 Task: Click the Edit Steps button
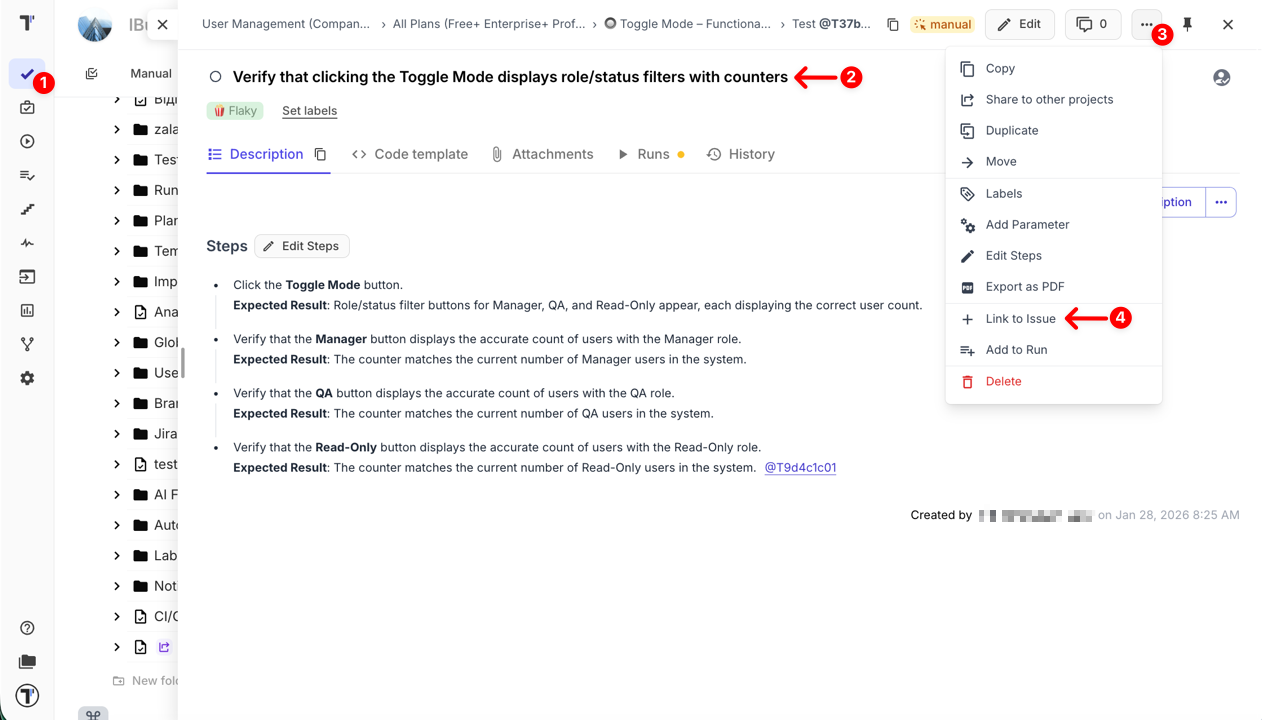(x=302, y=246)
